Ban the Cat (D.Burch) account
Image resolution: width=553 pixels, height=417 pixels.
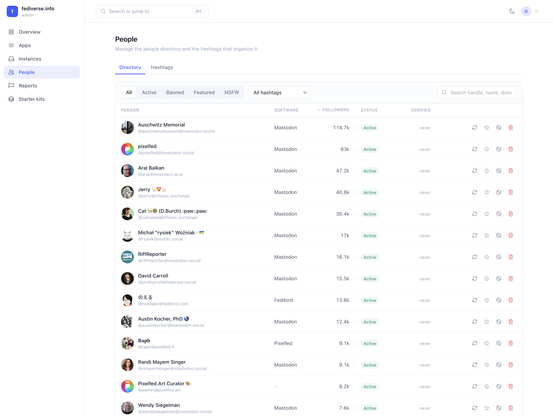click(x=498, y=214)
